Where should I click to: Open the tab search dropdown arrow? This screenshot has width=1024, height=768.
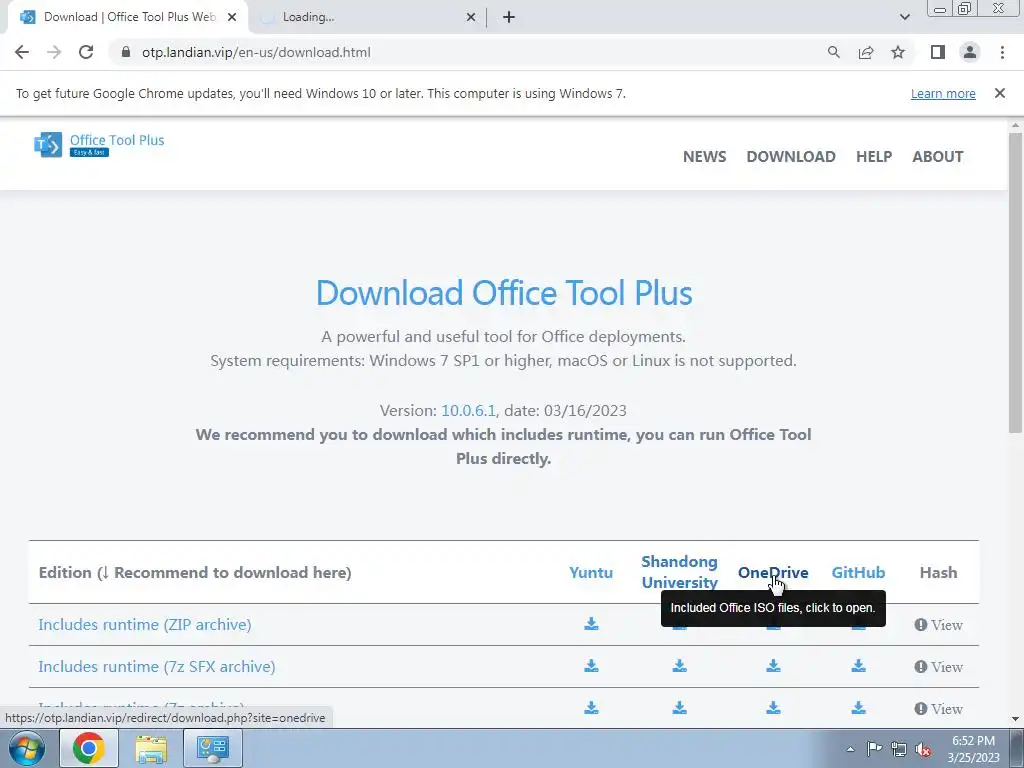point(904,17)
